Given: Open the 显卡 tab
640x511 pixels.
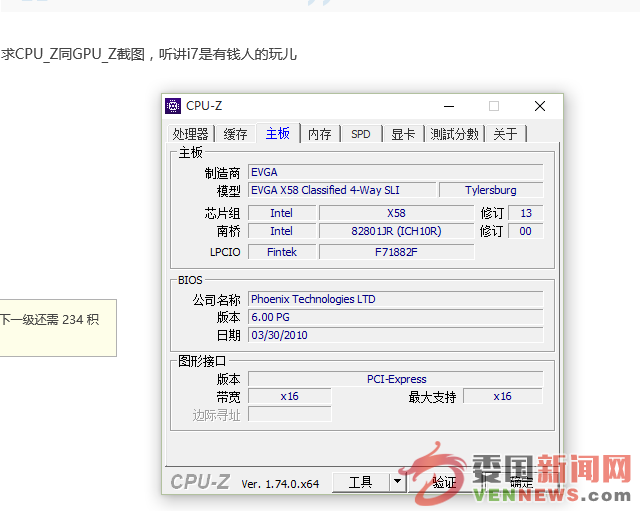Looking at the screenshot, I should click(403, 134).
